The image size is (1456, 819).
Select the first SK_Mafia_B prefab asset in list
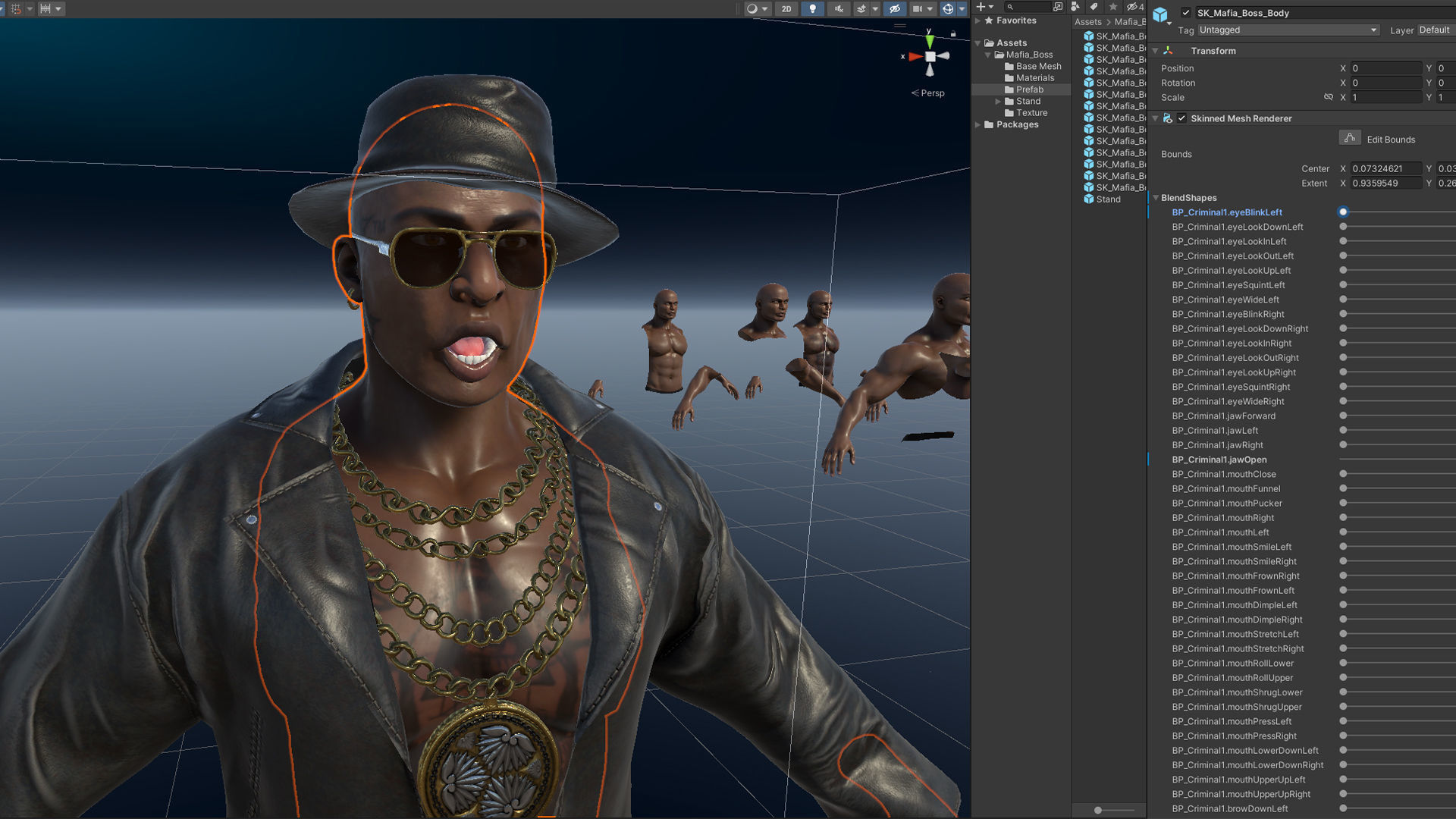pyautogui.click(x=1114, y=36)
